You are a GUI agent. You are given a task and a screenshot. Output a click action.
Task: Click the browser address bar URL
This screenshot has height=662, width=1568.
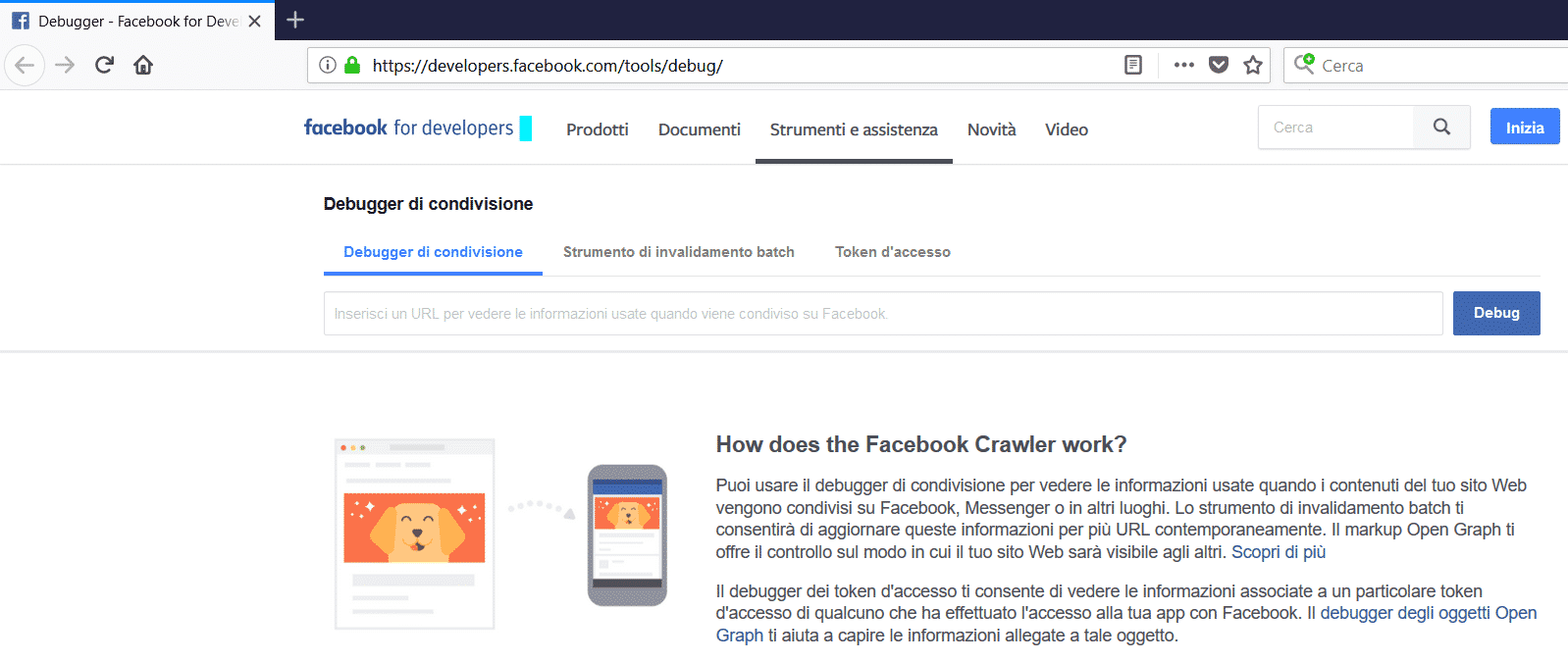coord(548,66)
